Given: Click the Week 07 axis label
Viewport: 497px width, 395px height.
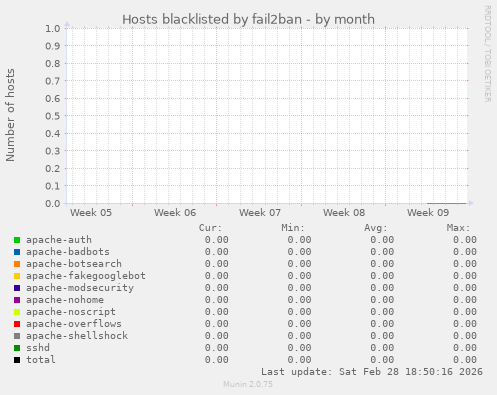Looking at the screenshot, I should coord(260,212).
